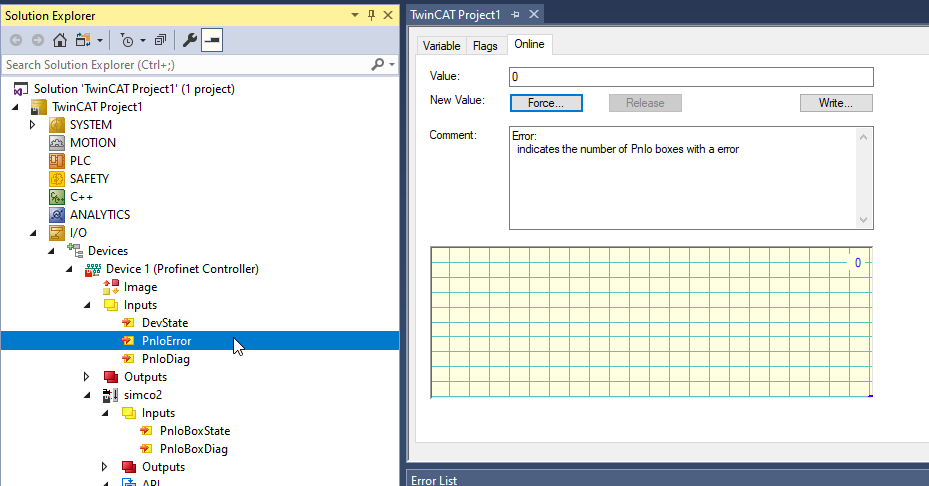Viewport: 929px width, 486px height.
Task: Open Properties via the wrench icon
Action: (x=190, y=40)
